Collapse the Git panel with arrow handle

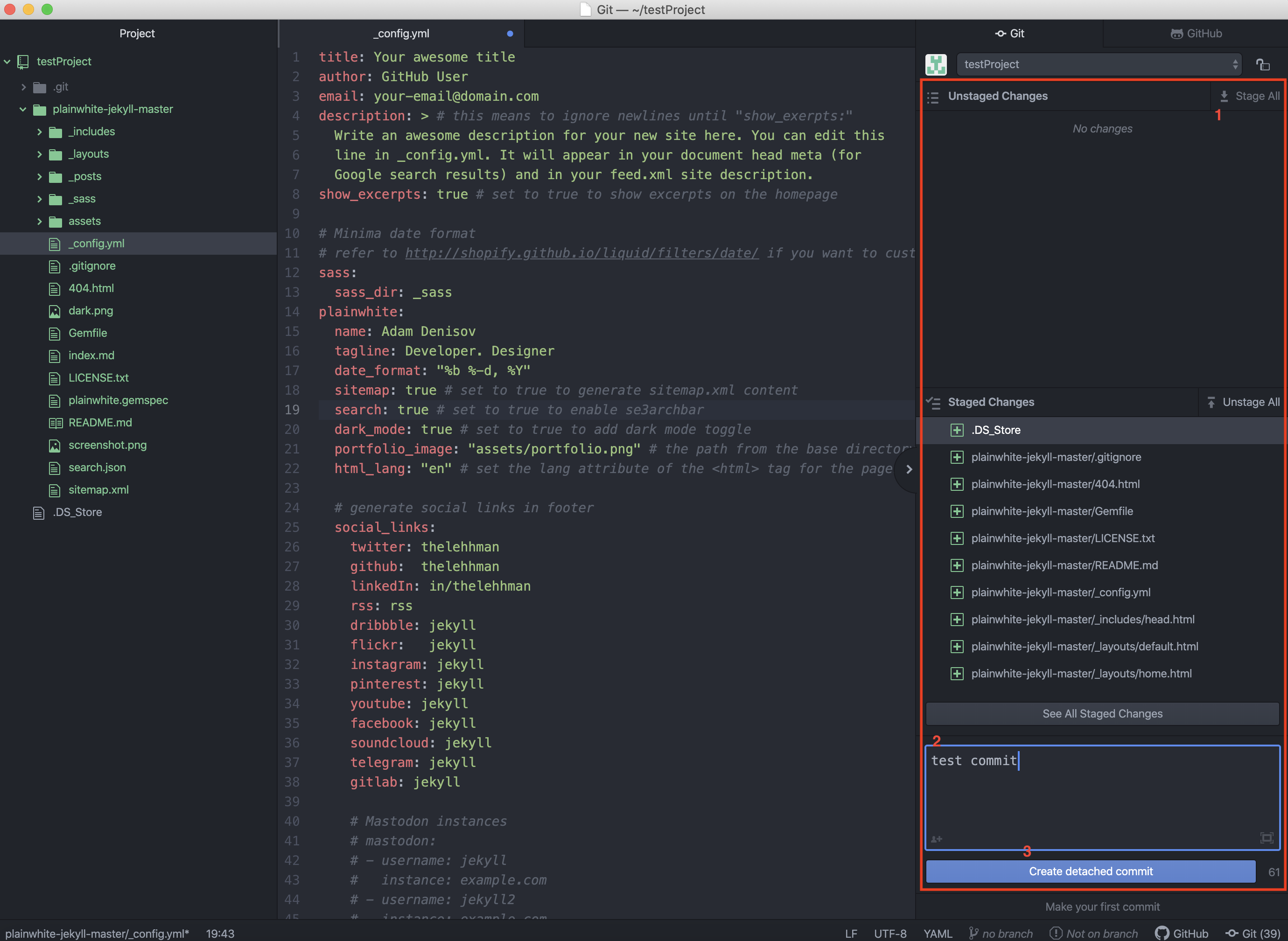pos(909,469)
